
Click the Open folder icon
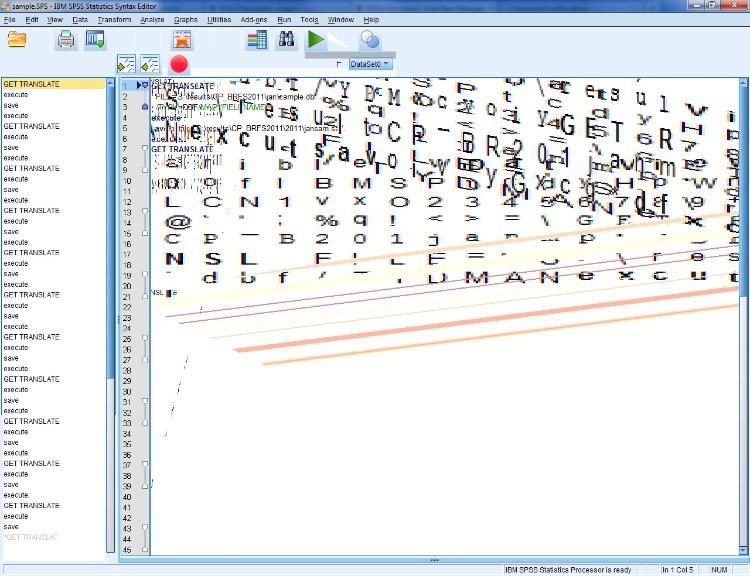17,40
